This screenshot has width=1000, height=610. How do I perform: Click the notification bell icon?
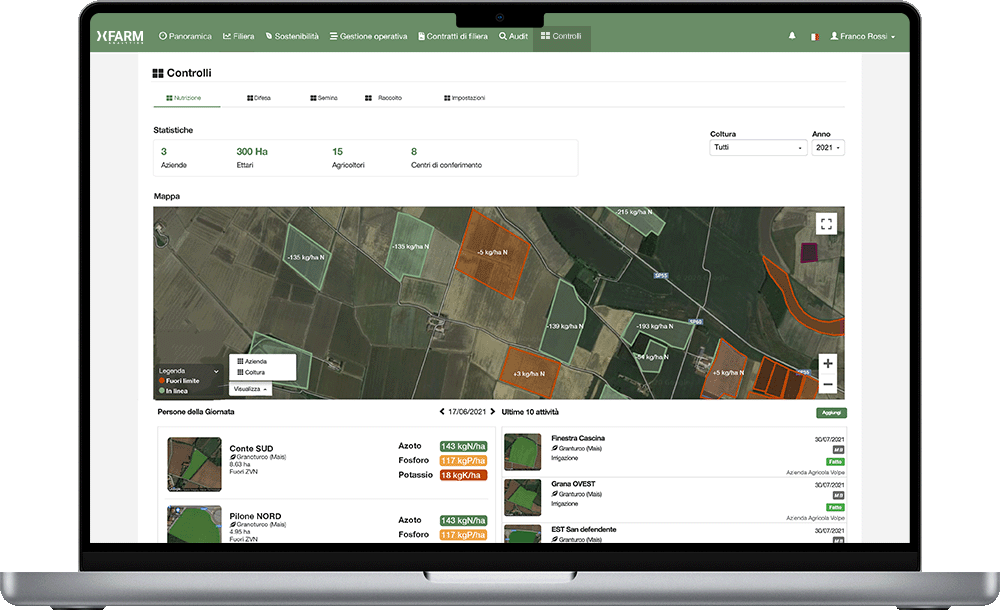pyautogui.click(x=792, y=36)
